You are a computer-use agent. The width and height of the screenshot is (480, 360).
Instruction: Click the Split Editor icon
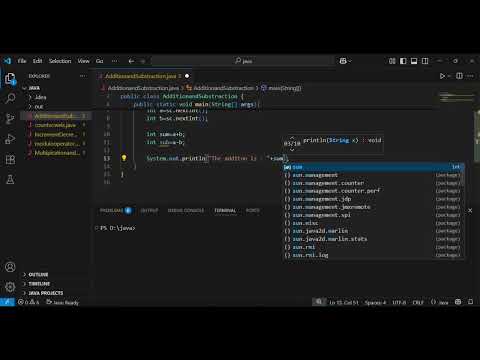[x=459, y=76]
